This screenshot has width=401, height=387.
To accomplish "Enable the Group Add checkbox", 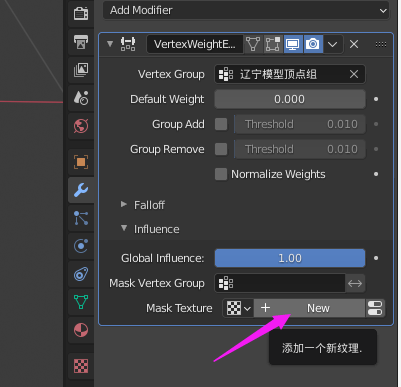I will coord(221,124).
